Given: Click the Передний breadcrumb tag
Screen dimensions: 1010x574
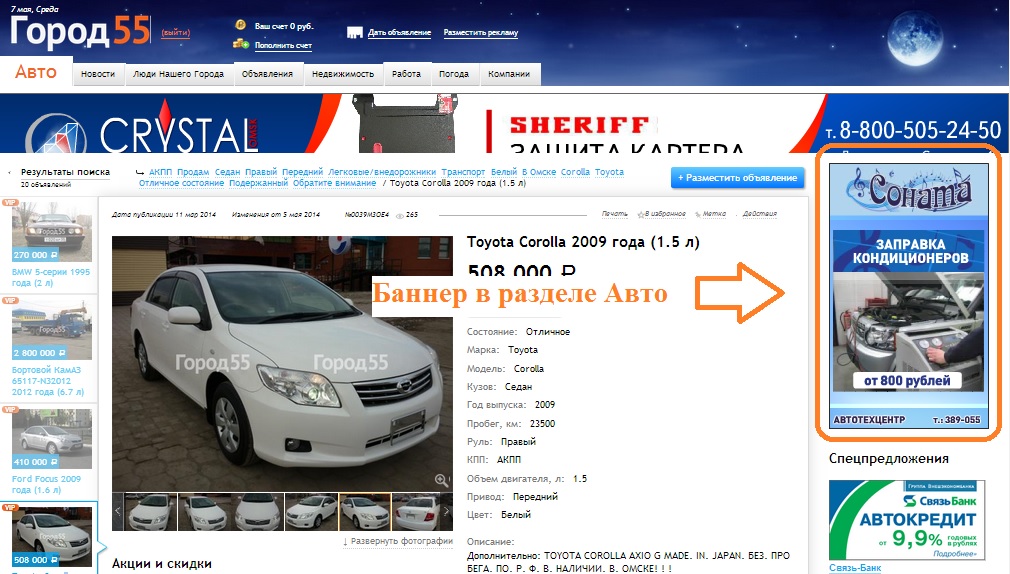Looking at the screenshot, I should [x=303, y=172].
